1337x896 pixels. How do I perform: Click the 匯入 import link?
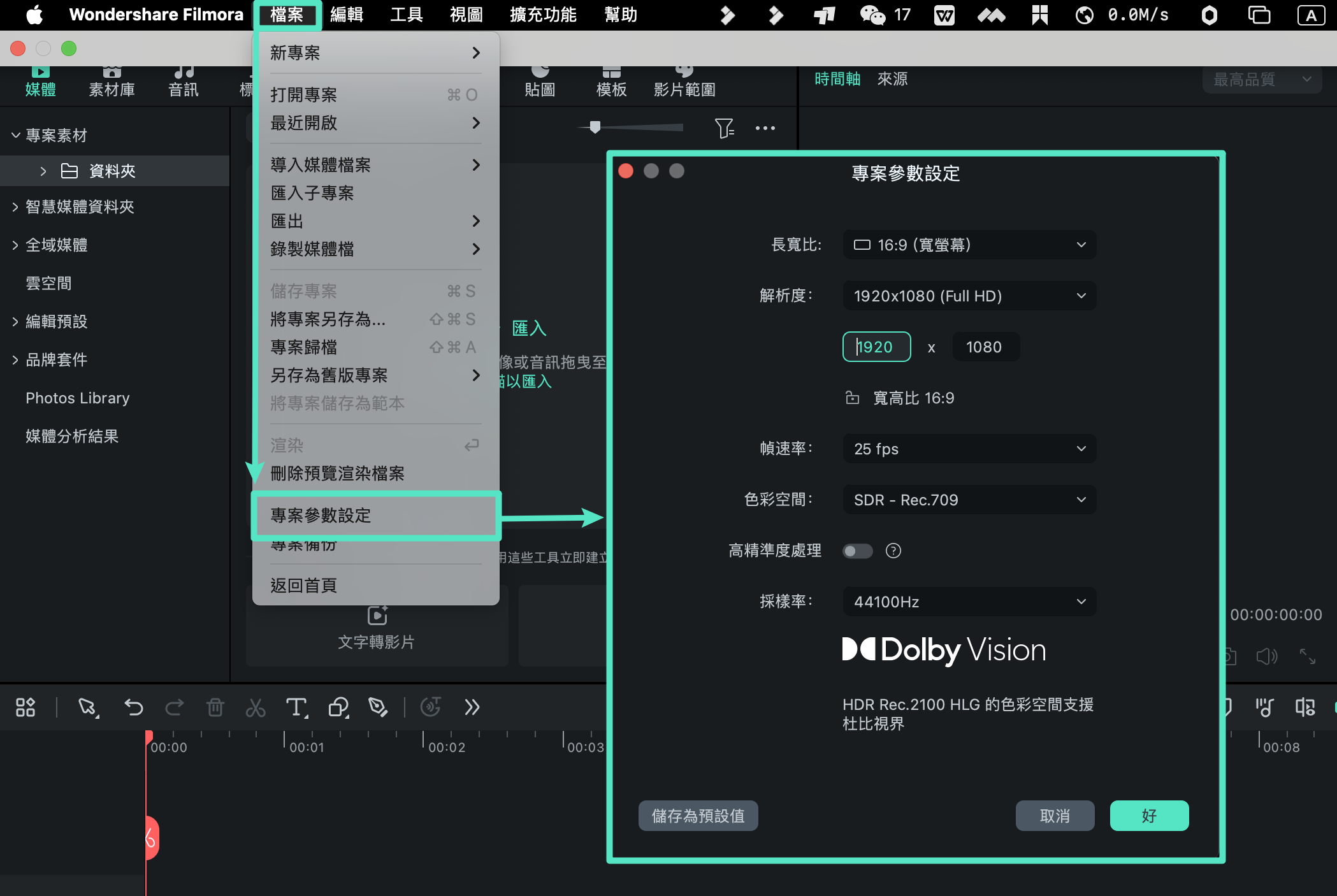[x=529, y=328]
